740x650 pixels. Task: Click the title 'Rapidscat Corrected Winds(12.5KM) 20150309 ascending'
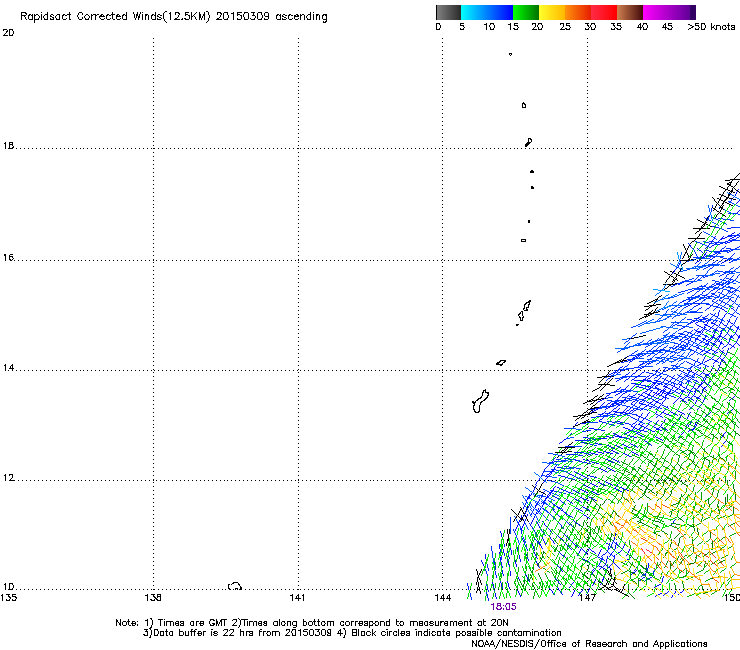coord(174,17)
